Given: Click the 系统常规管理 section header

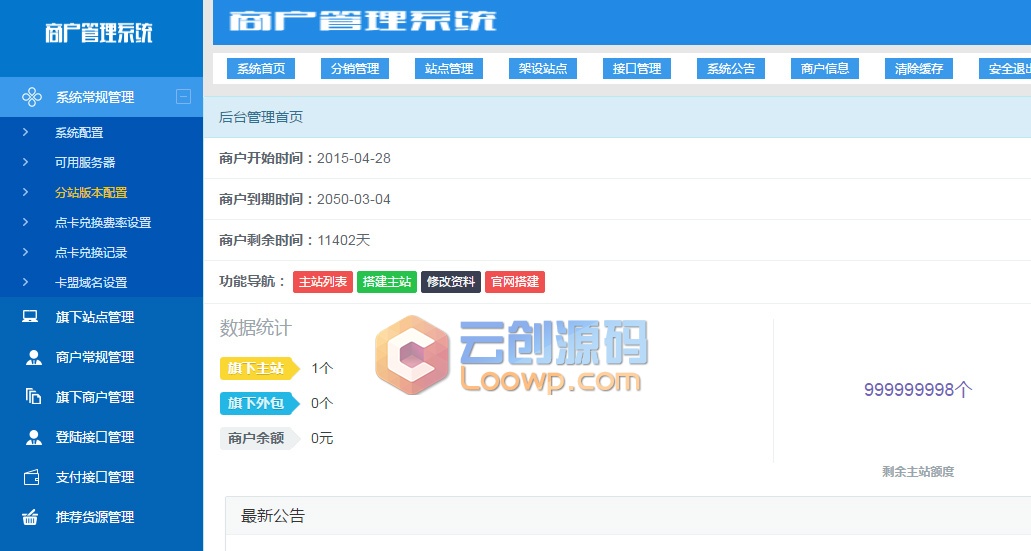Looking at the screenshot, I should [x=101, y=97].
